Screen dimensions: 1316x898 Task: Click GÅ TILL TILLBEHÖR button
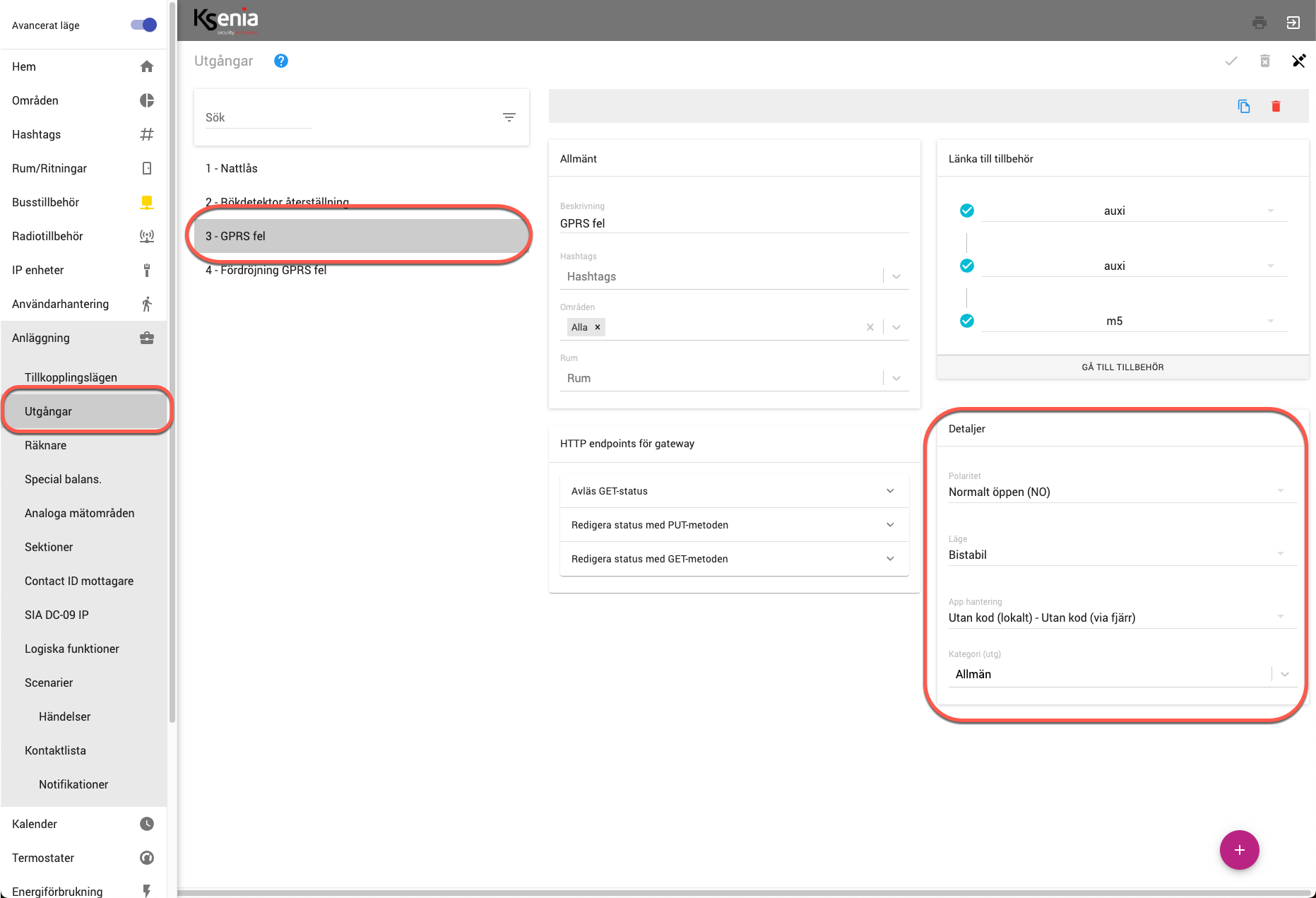pyautogui.click(x=1122, y=367)
